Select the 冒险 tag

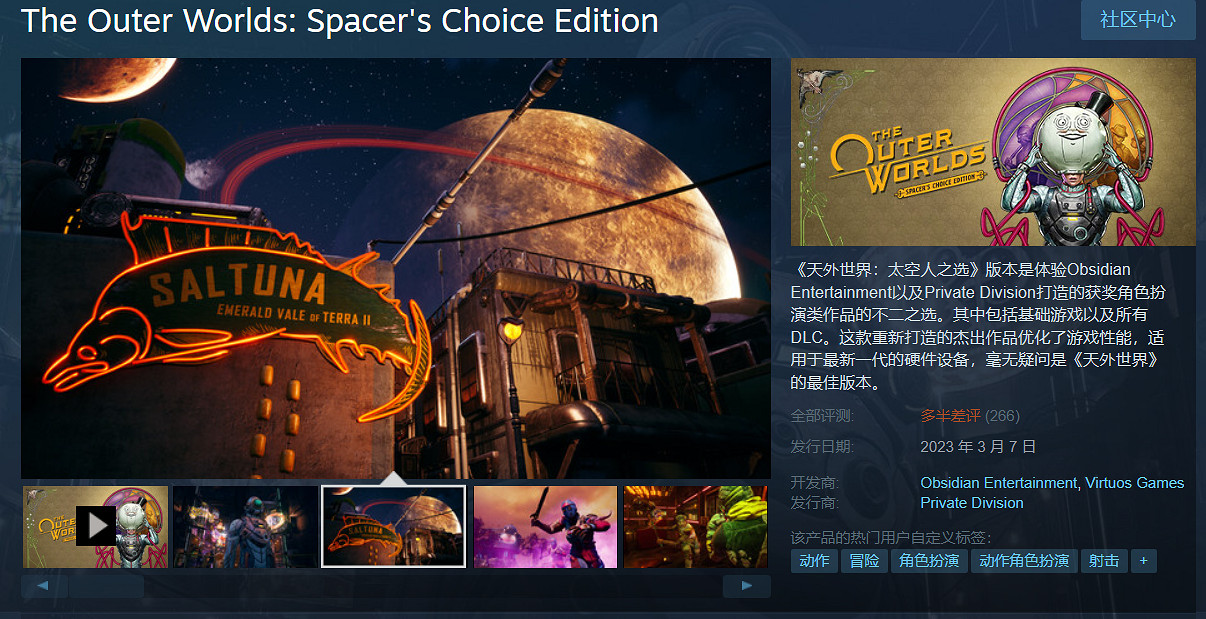click(x=864, y=561)
